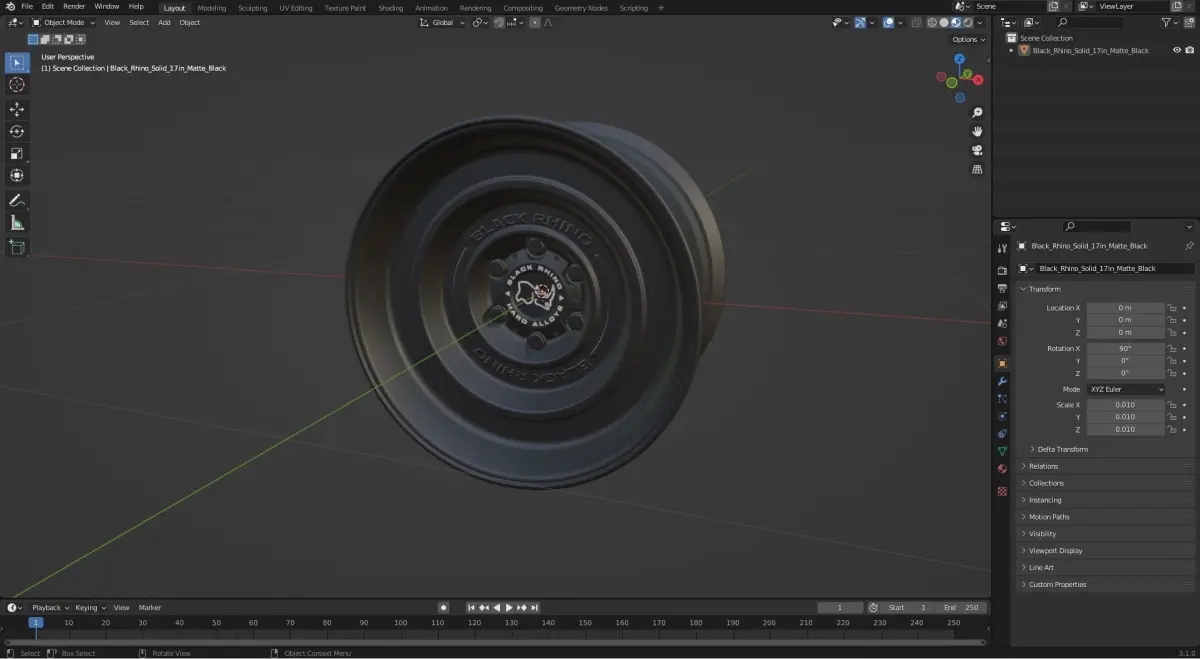Select the Select Box tool
This screenshot has width=1200, height=659.
[17, 63]
